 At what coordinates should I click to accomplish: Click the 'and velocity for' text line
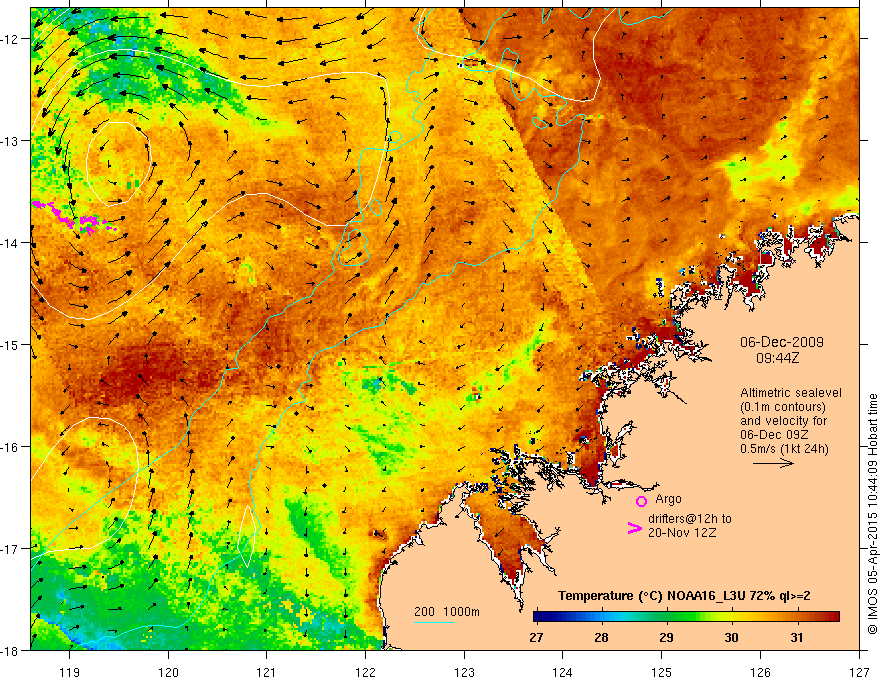coord(783,421)
